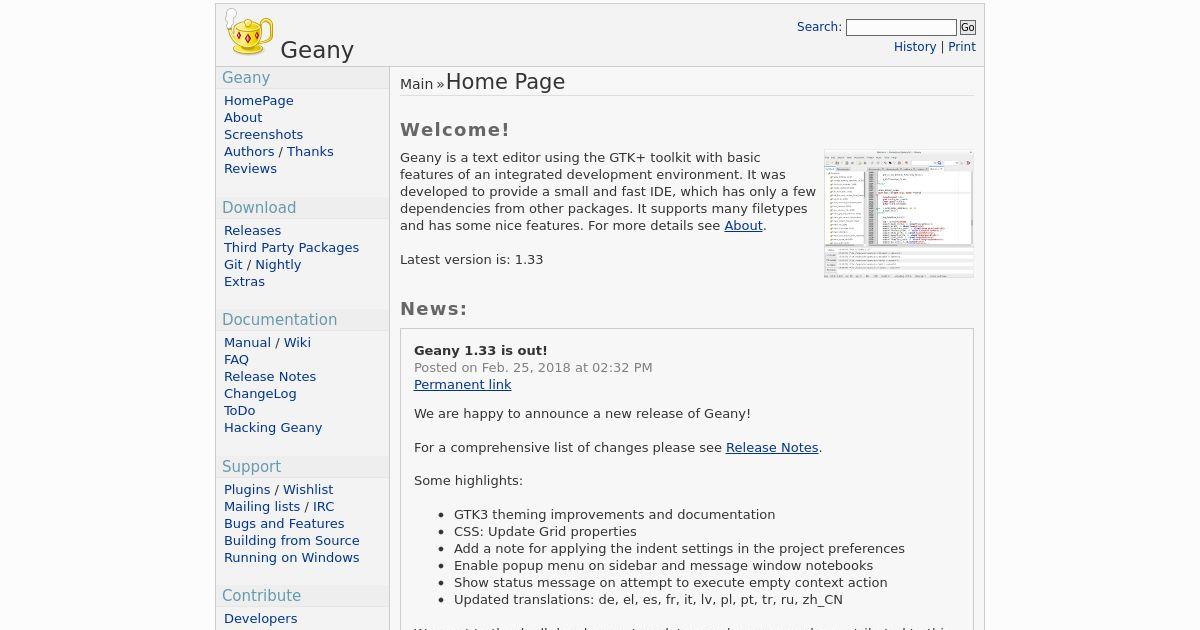The height and width of the screenshot is (630, 1200).
Task: Open the Releases download page
Action: point(252,231)
